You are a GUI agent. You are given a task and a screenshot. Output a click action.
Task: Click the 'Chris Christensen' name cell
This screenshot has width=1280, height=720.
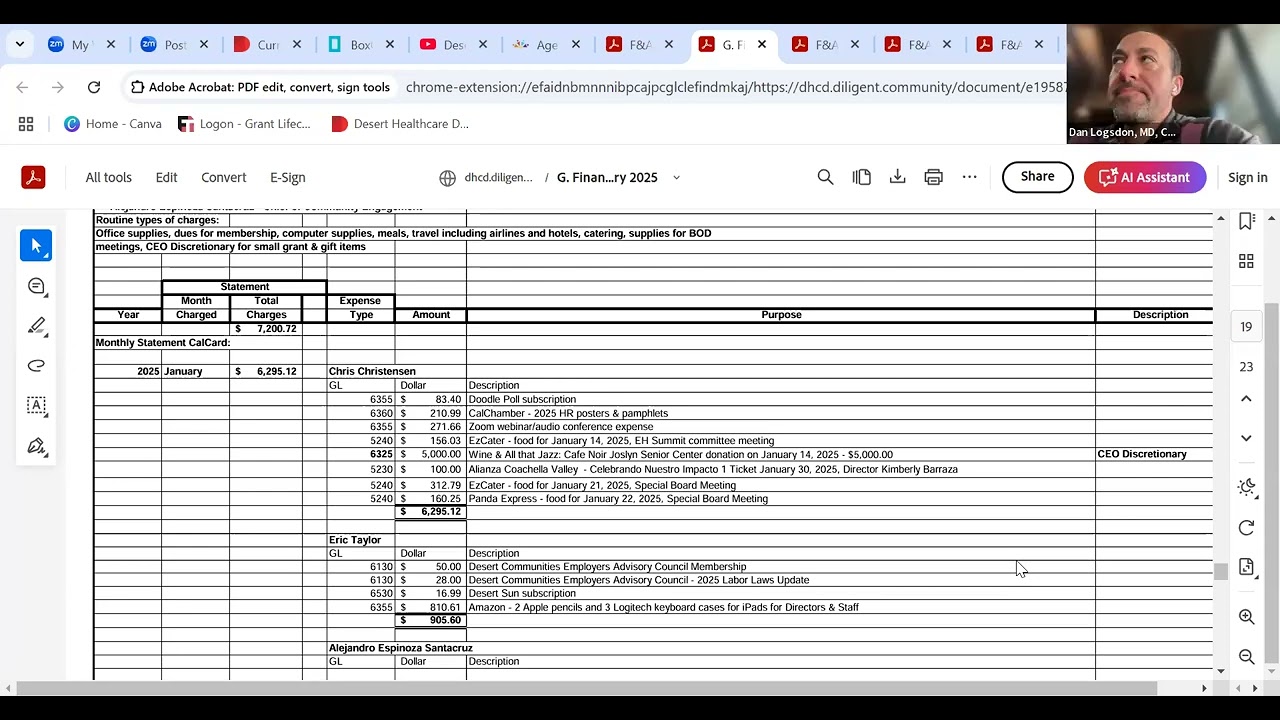tap(372, 371)
